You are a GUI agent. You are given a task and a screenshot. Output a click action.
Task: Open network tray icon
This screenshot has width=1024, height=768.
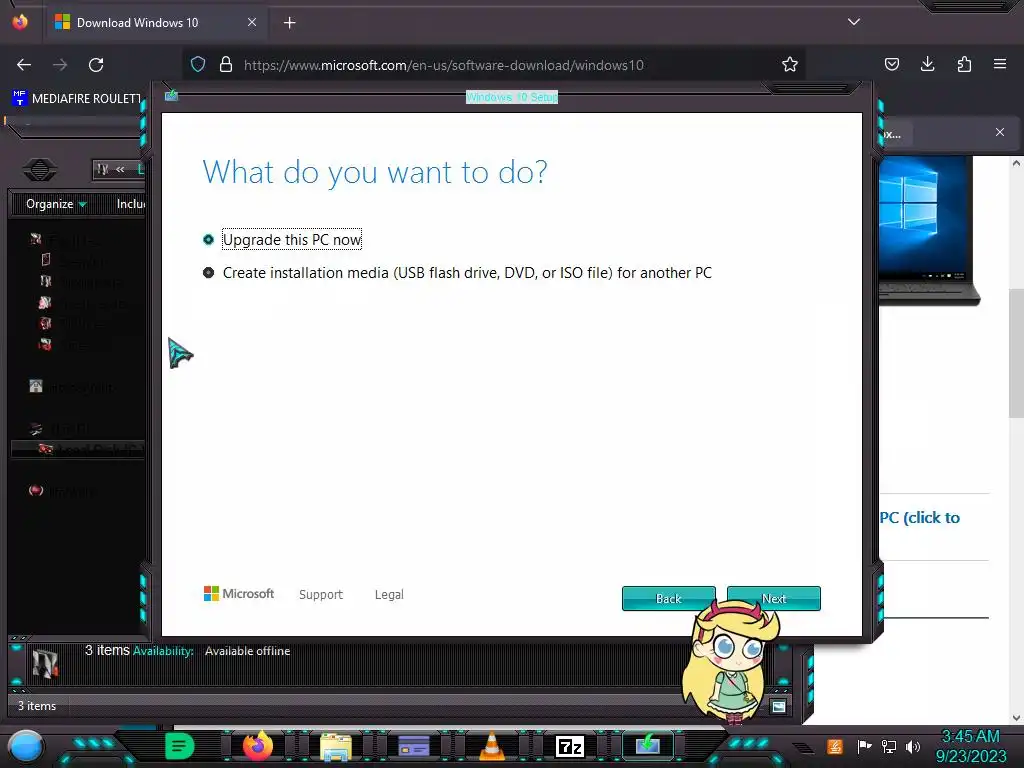tap(889, 746)
